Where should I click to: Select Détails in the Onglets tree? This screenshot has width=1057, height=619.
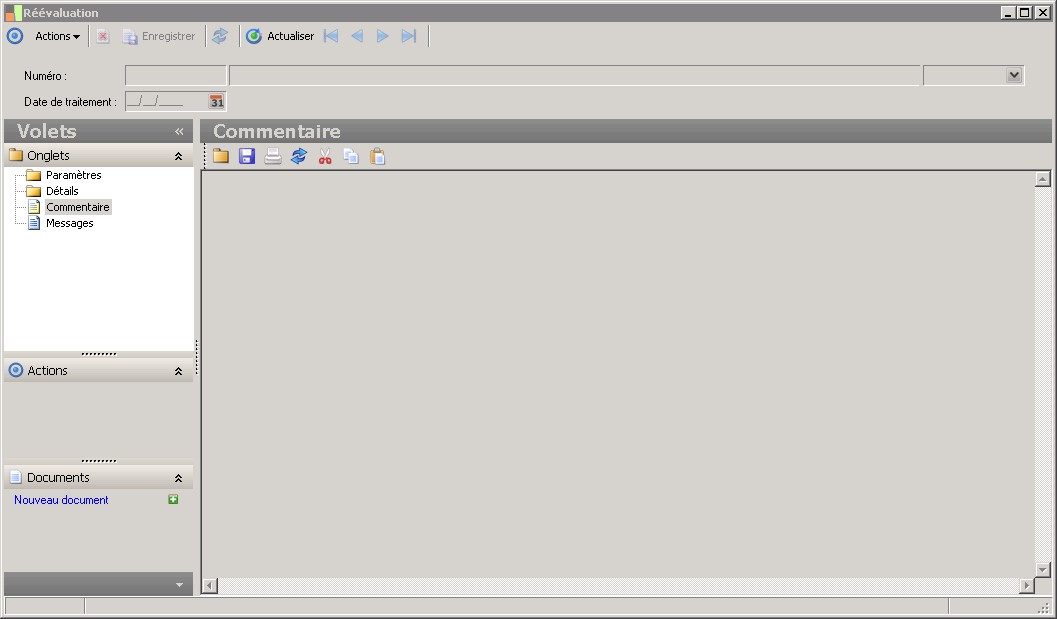coord(62,191)
